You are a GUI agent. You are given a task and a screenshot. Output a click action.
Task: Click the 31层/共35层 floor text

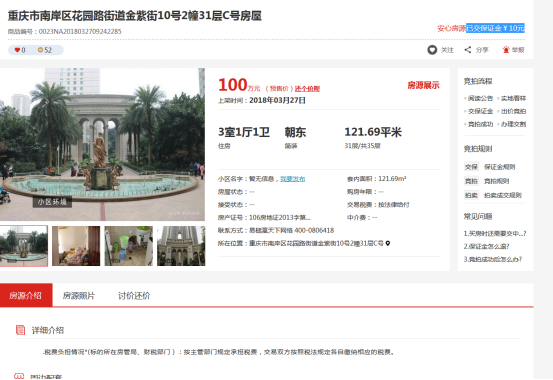tap(362, 146)
